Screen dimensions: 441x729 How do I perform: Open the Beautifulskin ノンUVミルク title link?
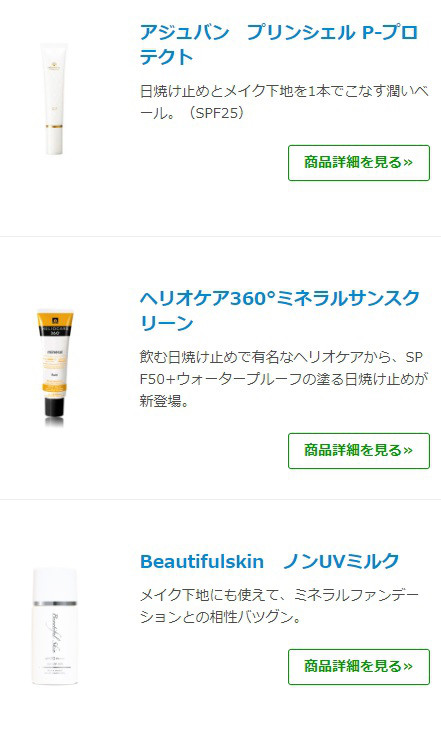tap(270, 561)
